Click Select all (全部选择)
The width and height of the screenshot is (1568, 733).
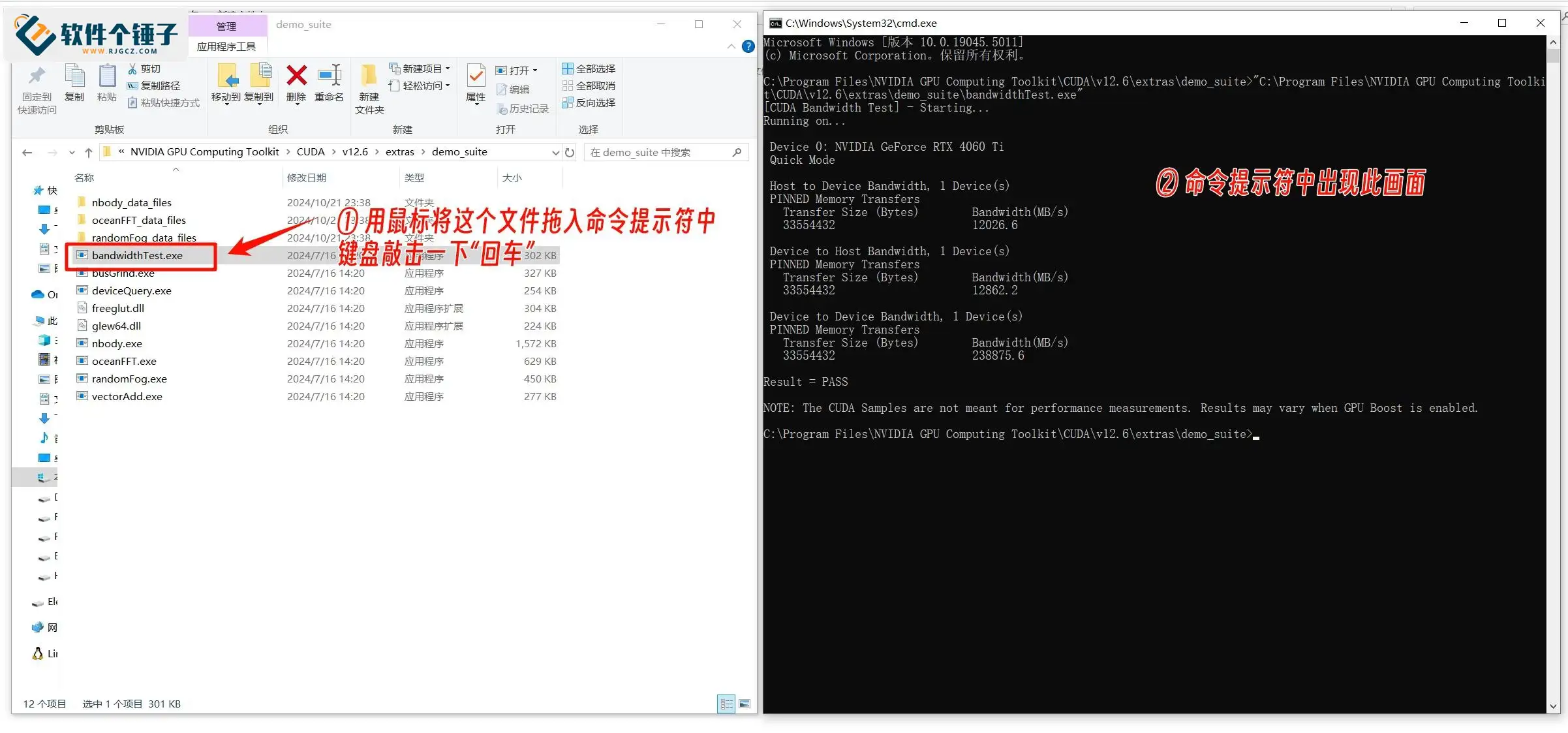(589, 69)
